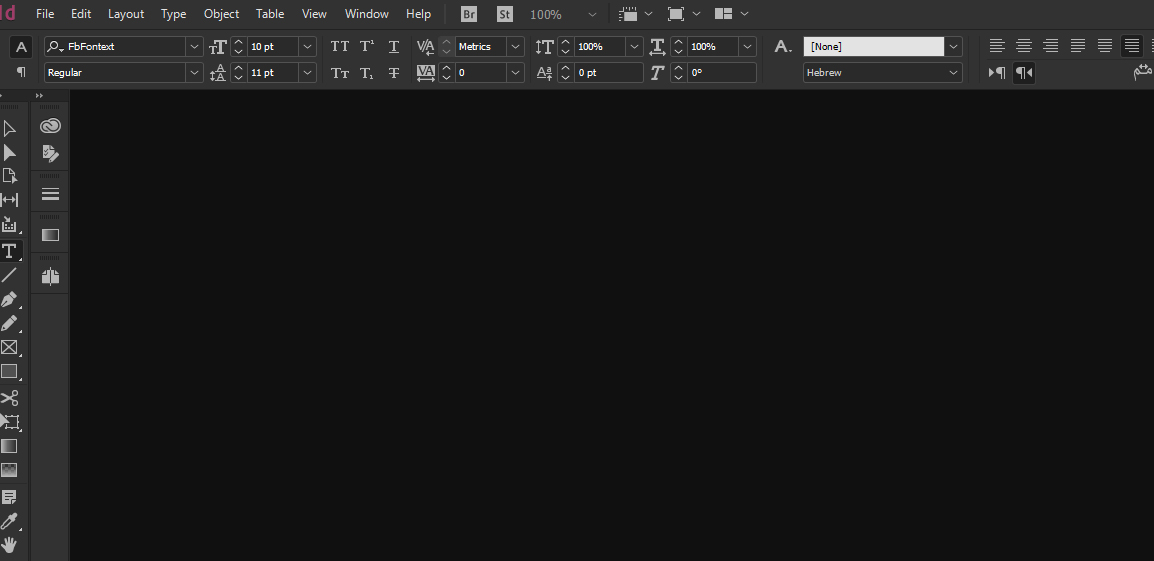Open the 100% zoom level dropdown in menu bar
The image size is (1154, 561).
pos(592,14)
